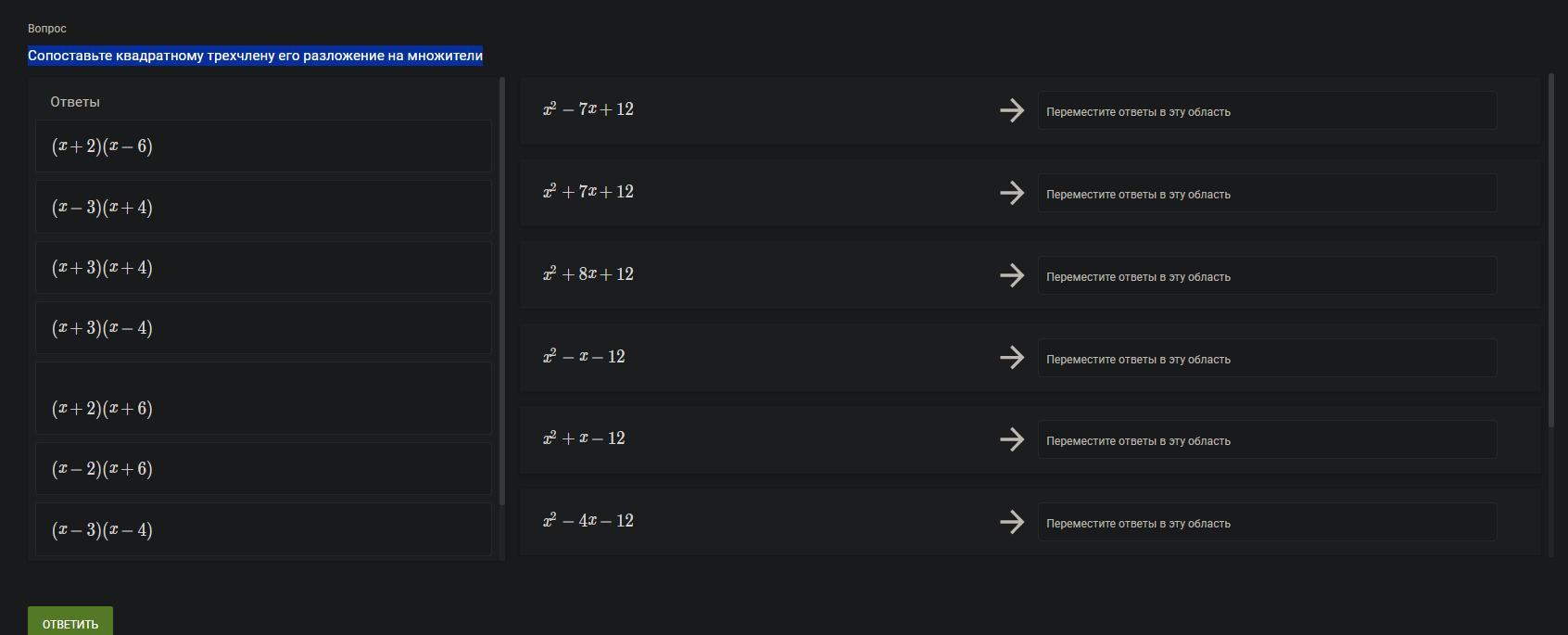Choose the (x−3)(x−4) answer card
Viewport: 1568px width, 635px height.
pyautogui.click(x=263, y=529)
